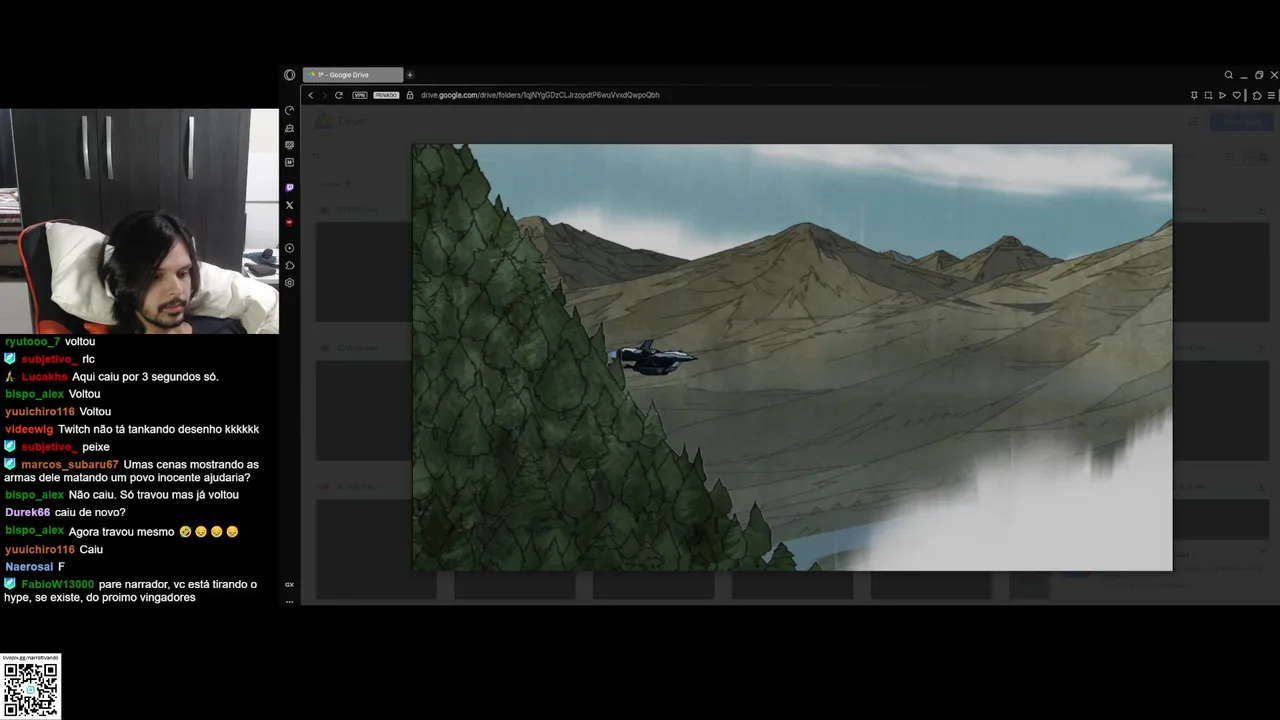Click the message 'Aqui caiu por 3 segundos só.'

(x=145, y=377)
